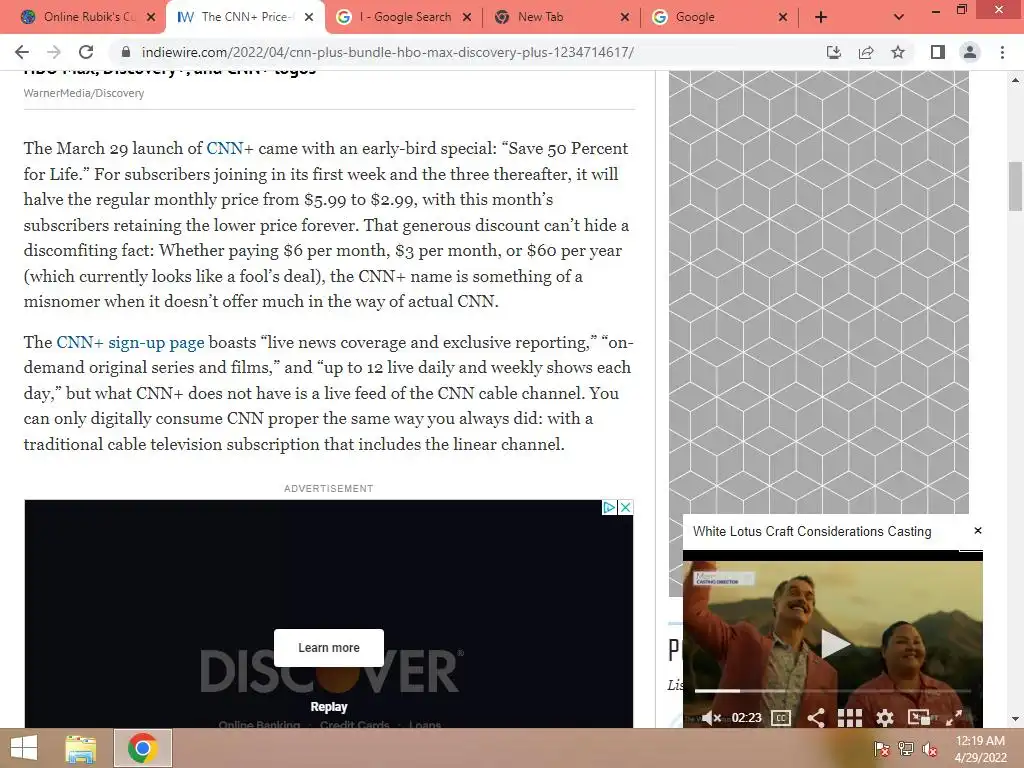Expand the video to fullscreen
This screenshot has width=1024, height=768.
pos(953,718)
